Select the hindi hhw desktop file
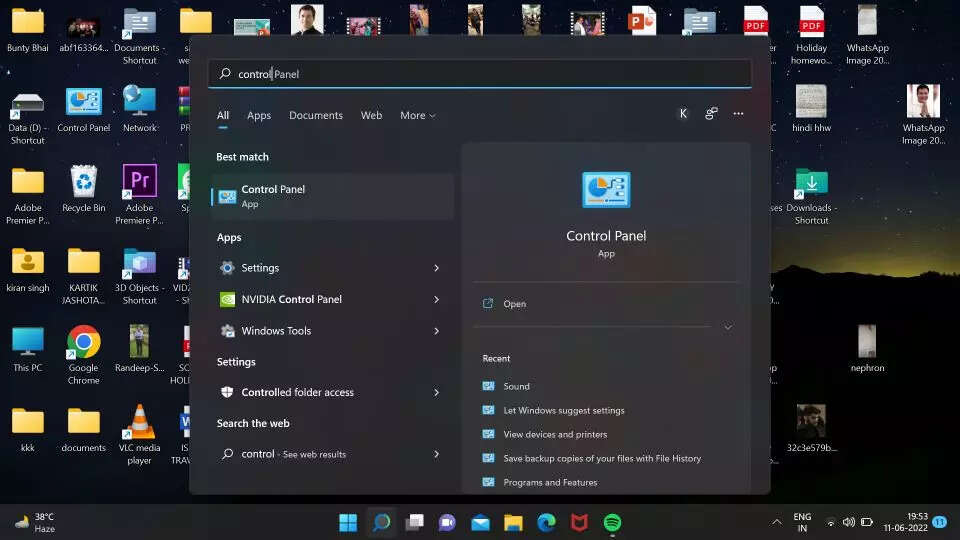Image resolution: width=960 pixels, height=540 pixels. coord(812,109)
